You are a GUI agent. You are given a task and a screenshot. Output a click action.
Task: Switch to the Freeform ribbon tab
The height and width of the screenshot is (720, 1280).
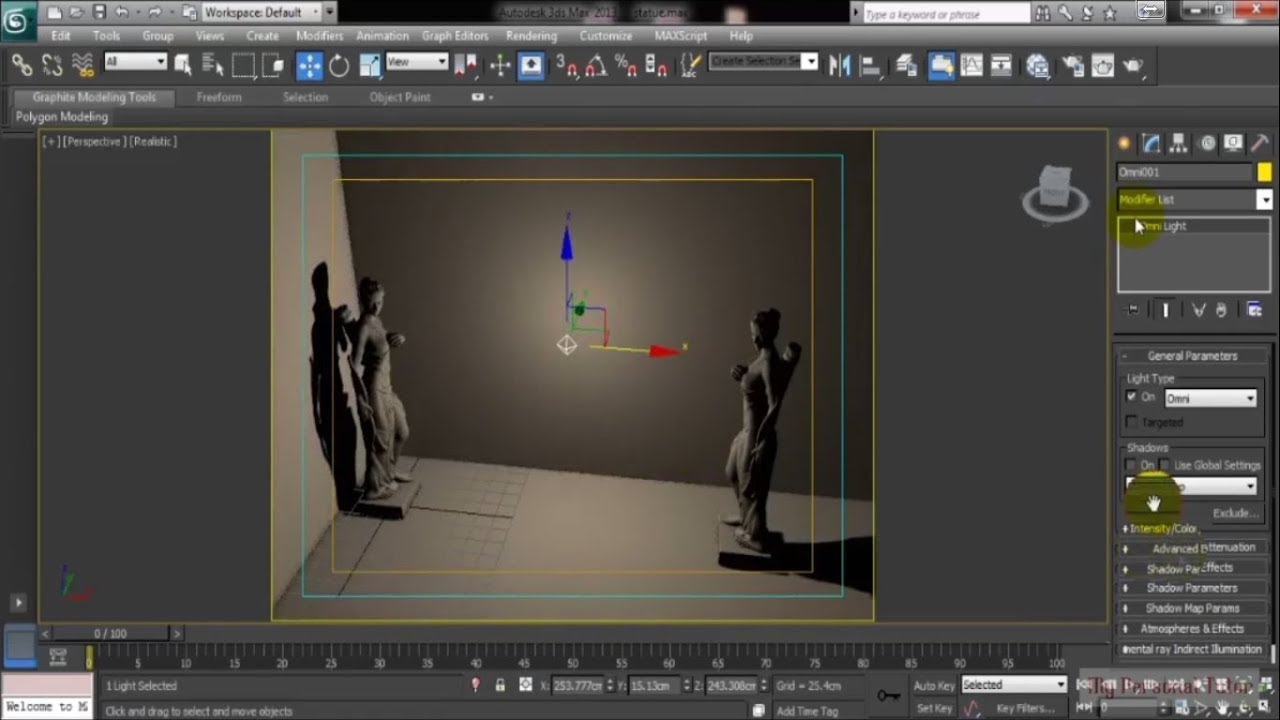click(219, 97)
